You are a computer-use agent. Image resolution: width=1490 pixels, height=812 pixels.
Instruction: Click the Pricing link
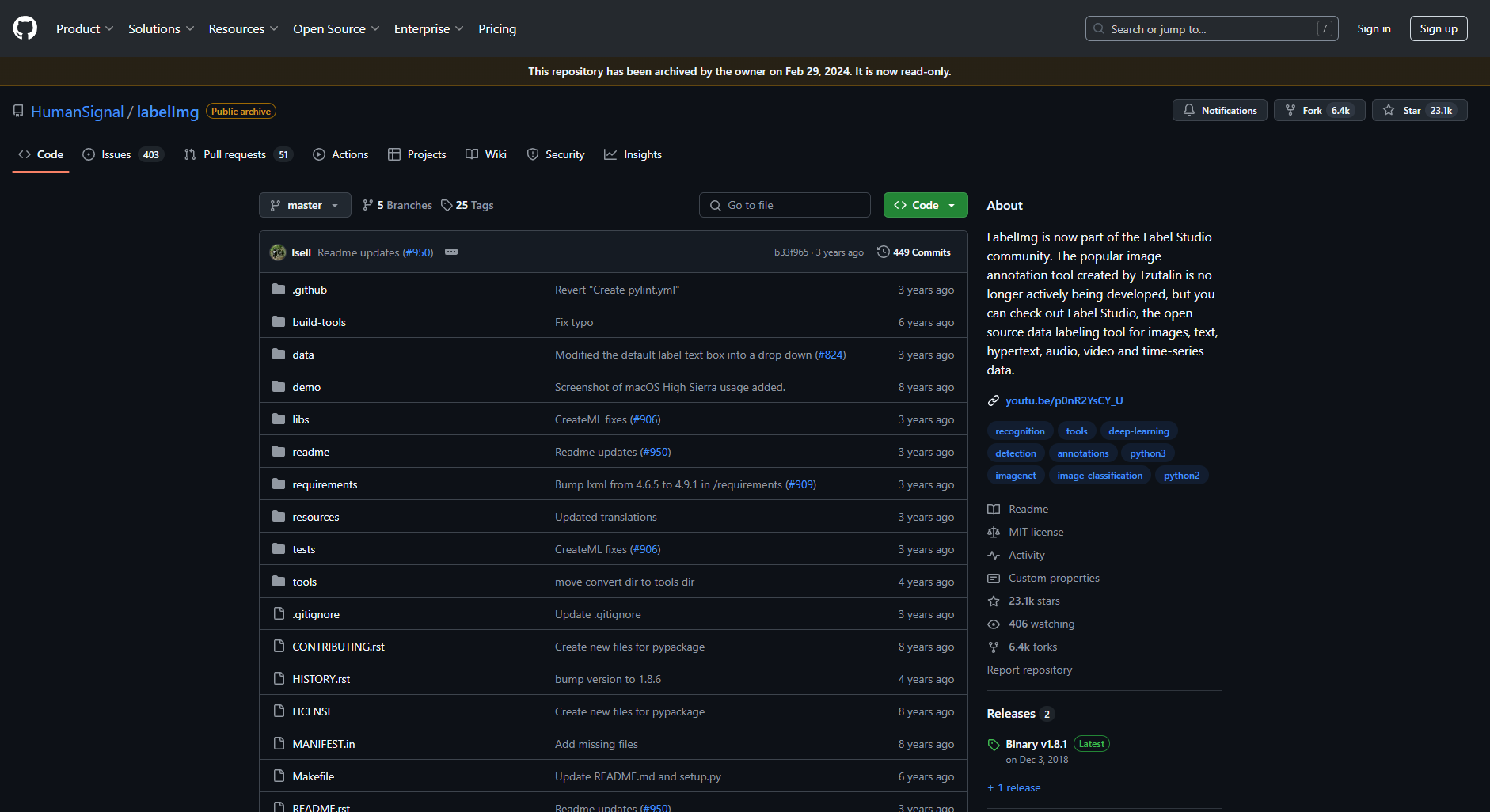tap(497, 28)
